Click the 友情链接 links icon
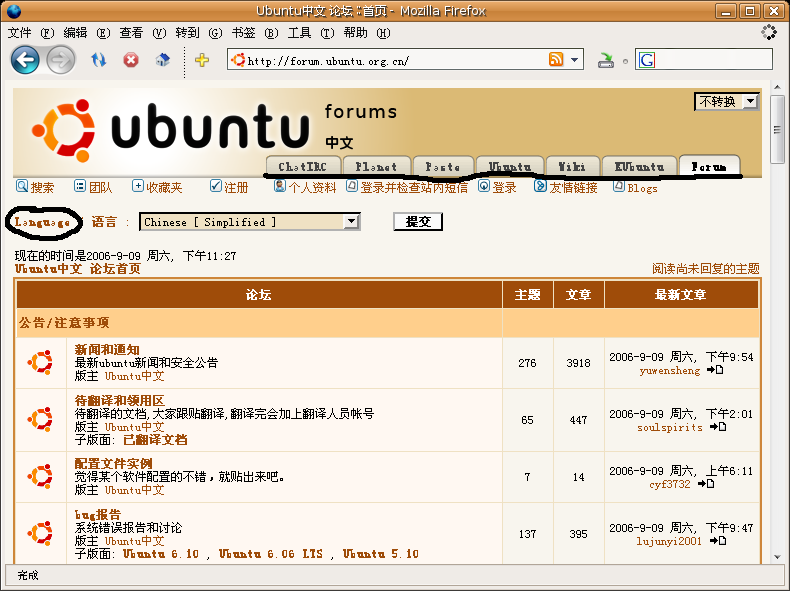The height and width of the screenshot is (591, 790). click(540, 186)
